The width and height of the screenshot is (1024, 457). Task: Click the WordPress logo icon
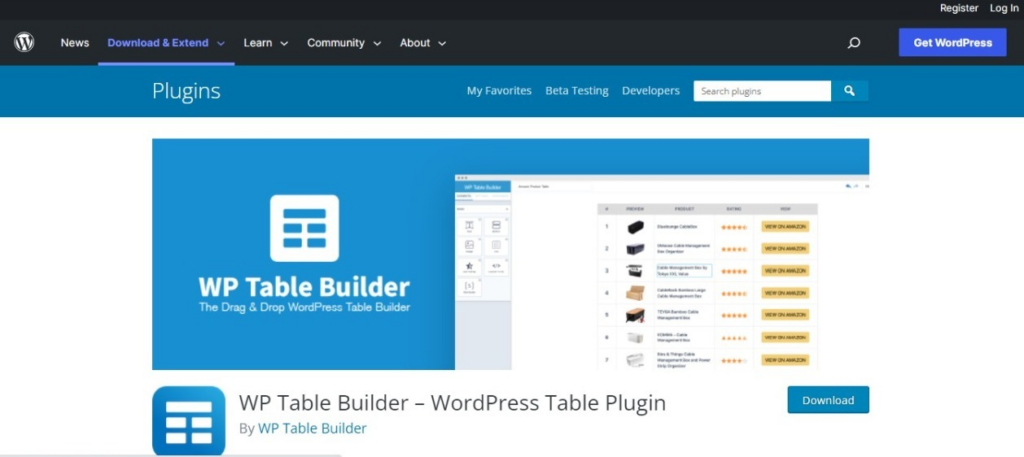point(24,42)
